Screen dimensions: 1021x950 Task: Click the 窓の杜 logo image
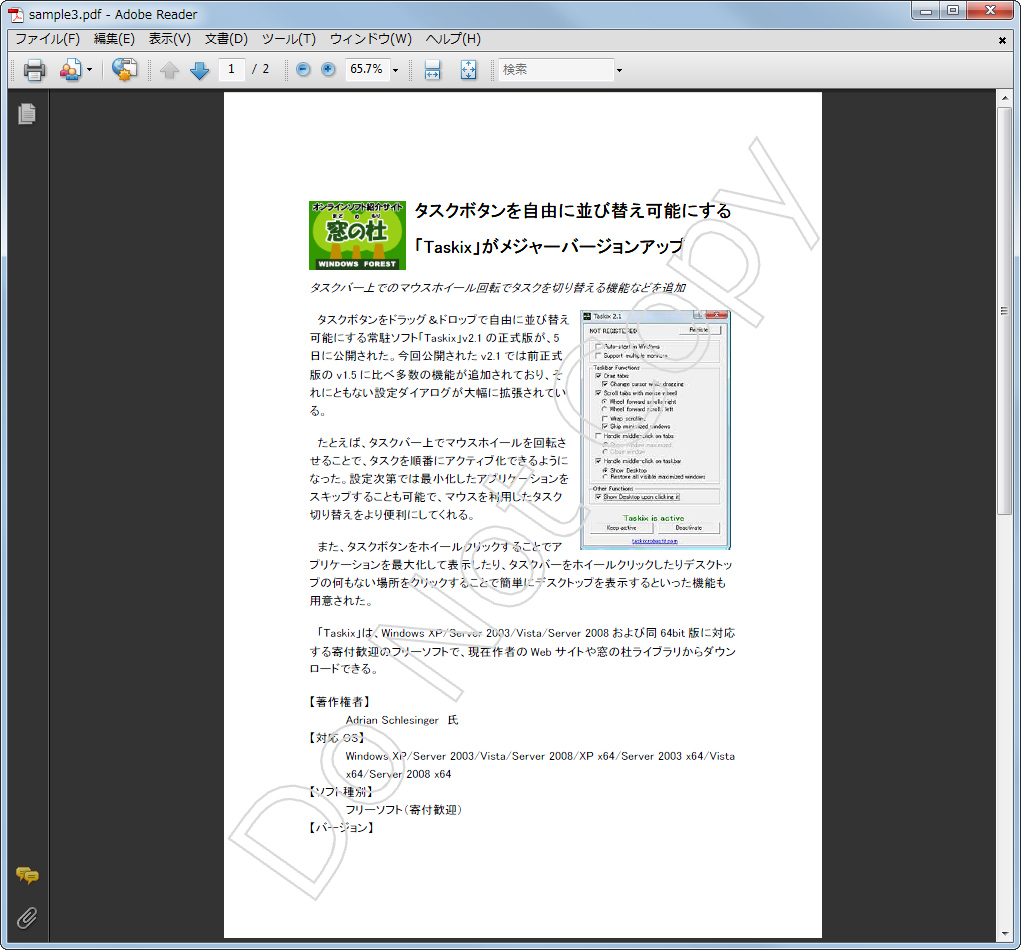tap(357, 235)
